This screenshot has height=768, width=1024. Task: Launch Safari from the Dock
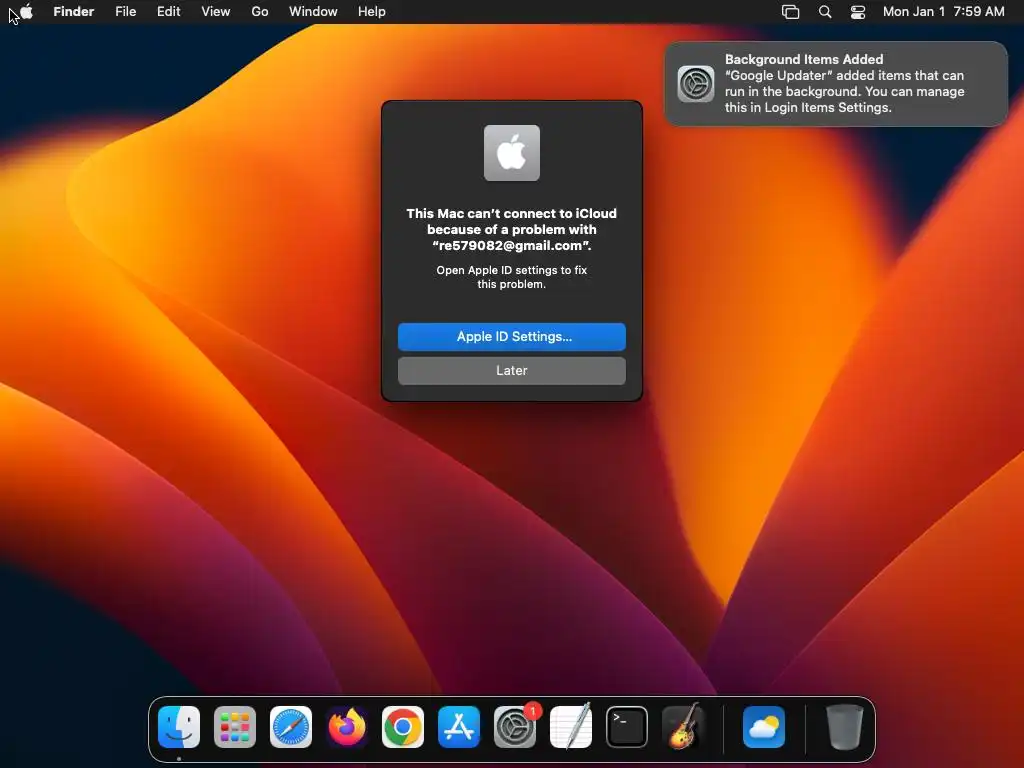pyautogui.click(x=291, y=727)
